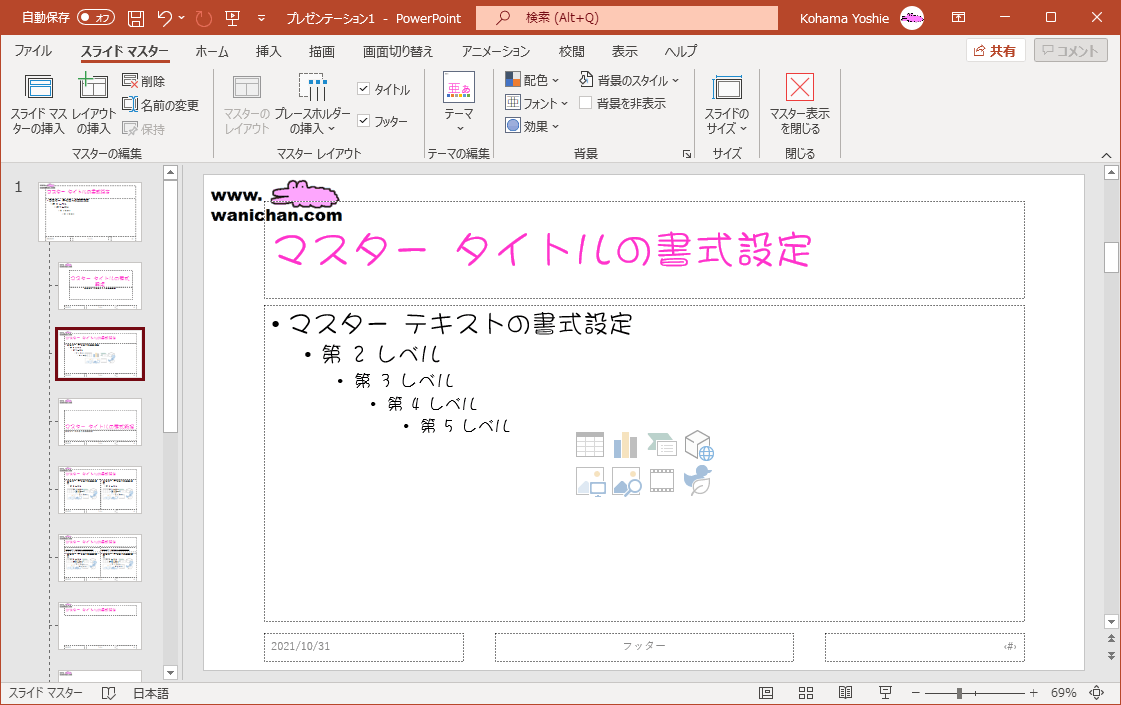The height and width of the screenshot is (705, 1121).
Task: Switch to reading view icon
Action: pos(845,692)
